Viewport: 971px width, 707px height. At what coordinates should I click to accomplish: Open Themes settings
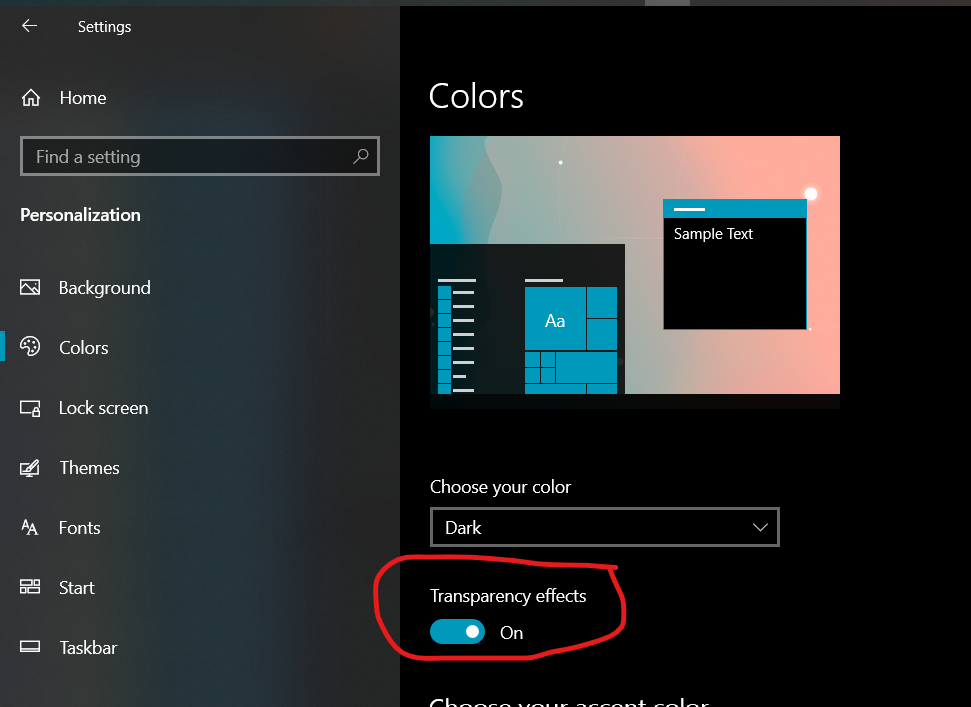click(89, 468)
